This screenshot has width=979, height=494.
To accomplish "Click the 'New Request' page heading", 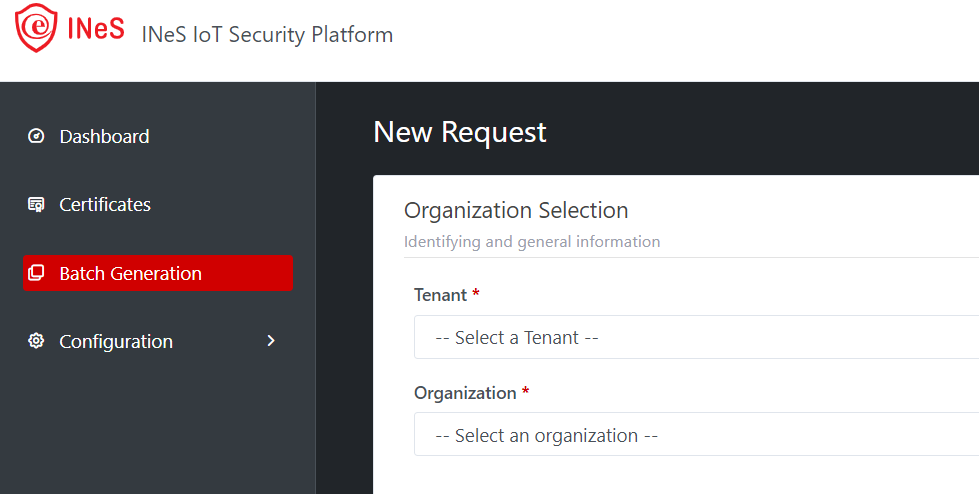I will [x=460, y=132].
